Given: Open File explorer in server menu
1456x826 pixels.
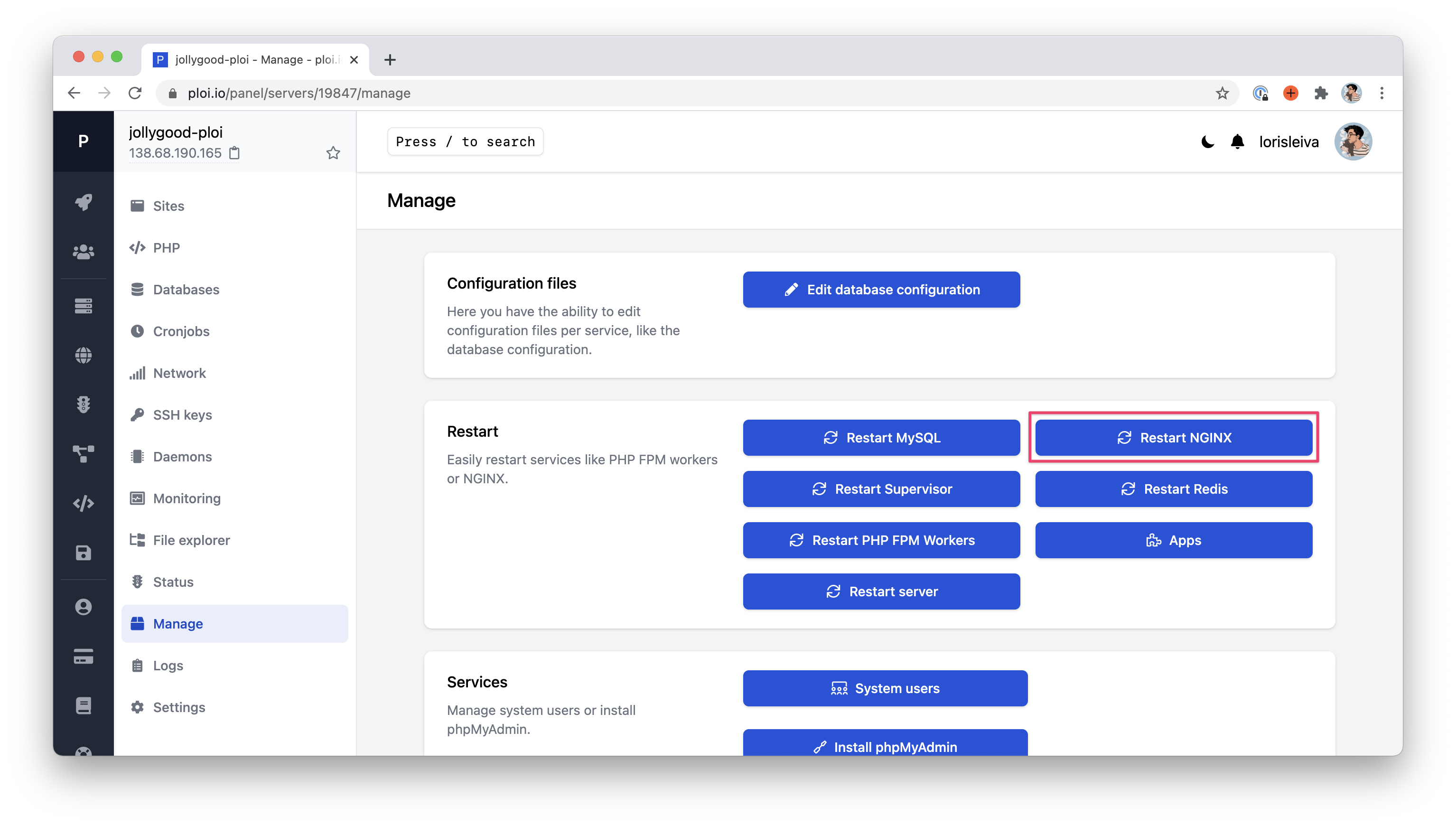Looking at the screenshot, I should [235, 540].
